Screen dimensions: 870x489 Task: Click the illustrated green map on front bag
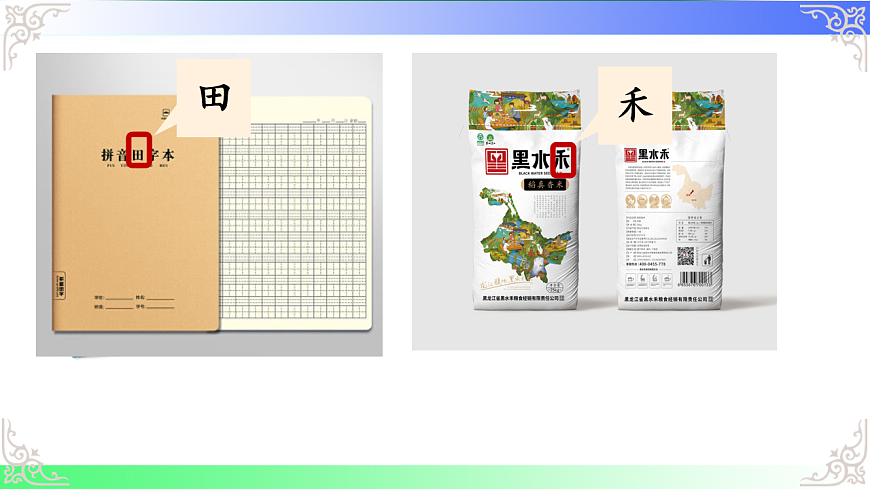tap(525, 236)
